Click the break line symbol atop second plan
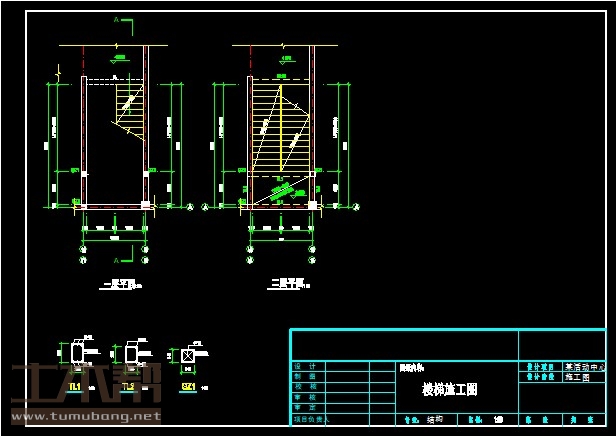 pyautogui.click(x=283, y=46)
